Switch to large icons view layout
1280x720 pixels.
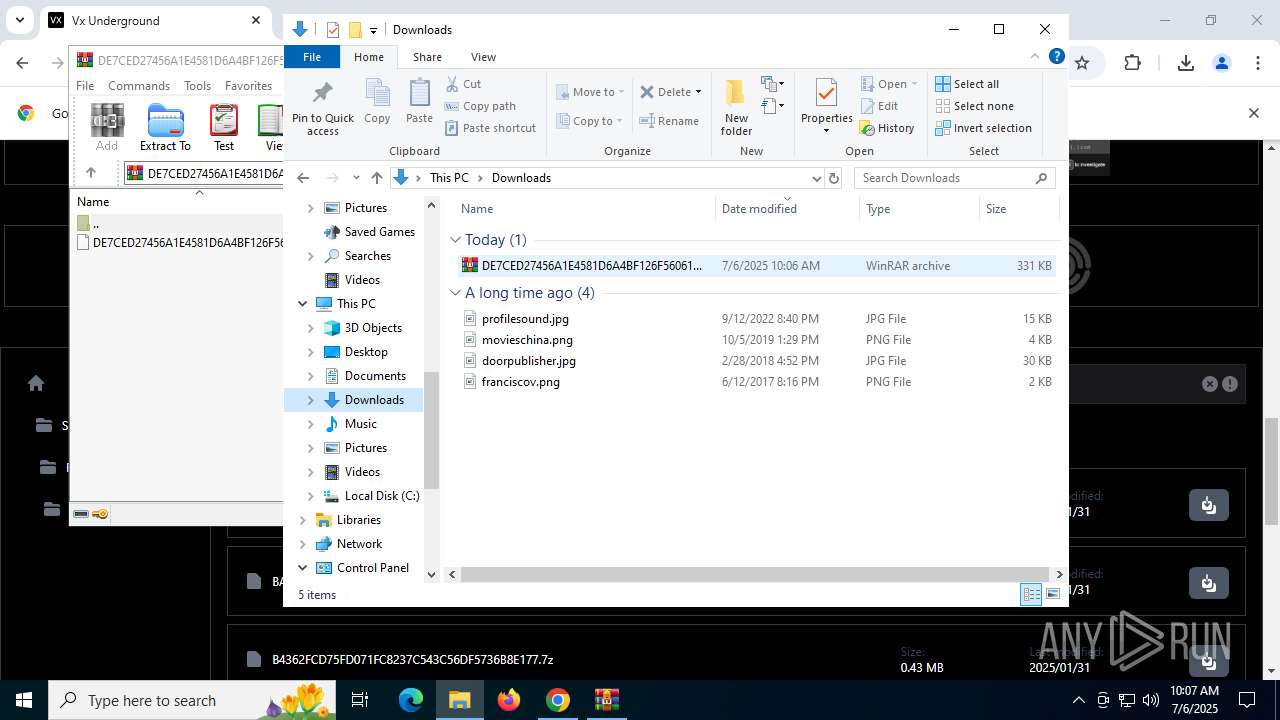[1053, 595]
